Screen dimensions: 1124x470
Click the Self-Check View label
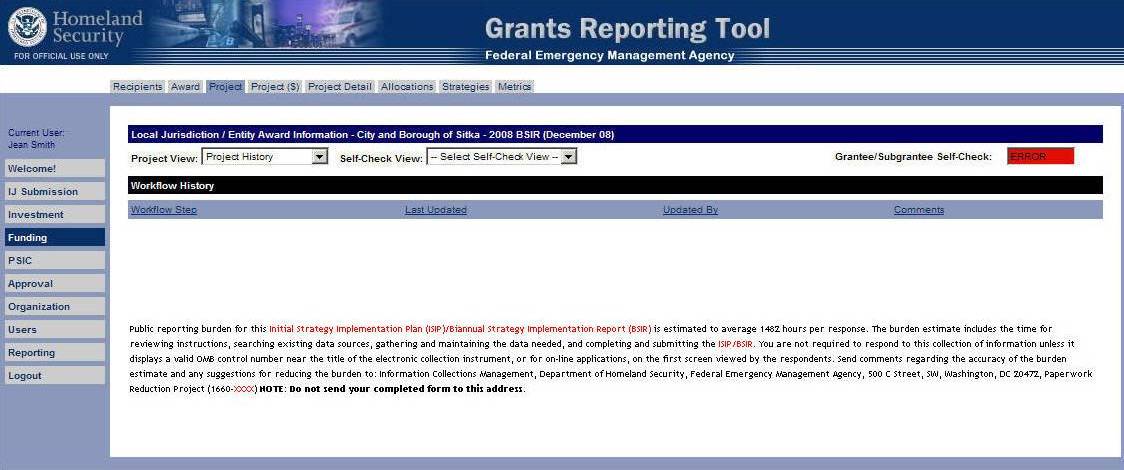(x=381, y=158)
